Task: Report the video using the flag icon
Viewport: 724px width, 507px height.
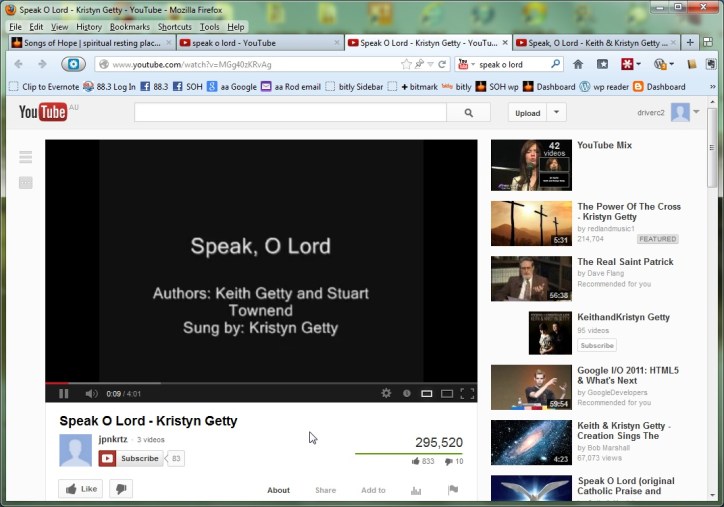Action: 452,490
